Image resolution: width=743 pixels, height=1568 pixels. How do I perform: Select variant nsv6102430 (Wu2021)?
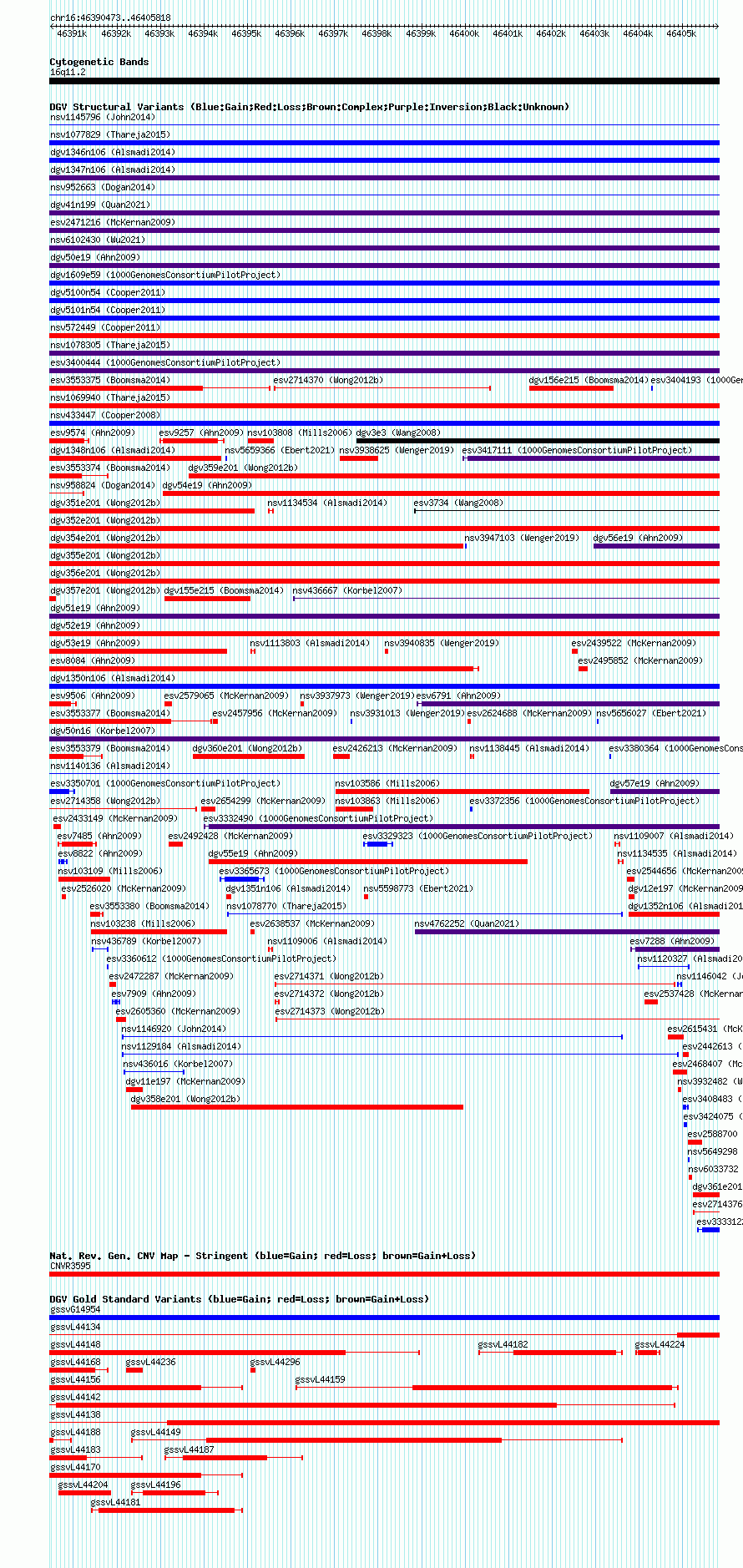pos(98,240)
